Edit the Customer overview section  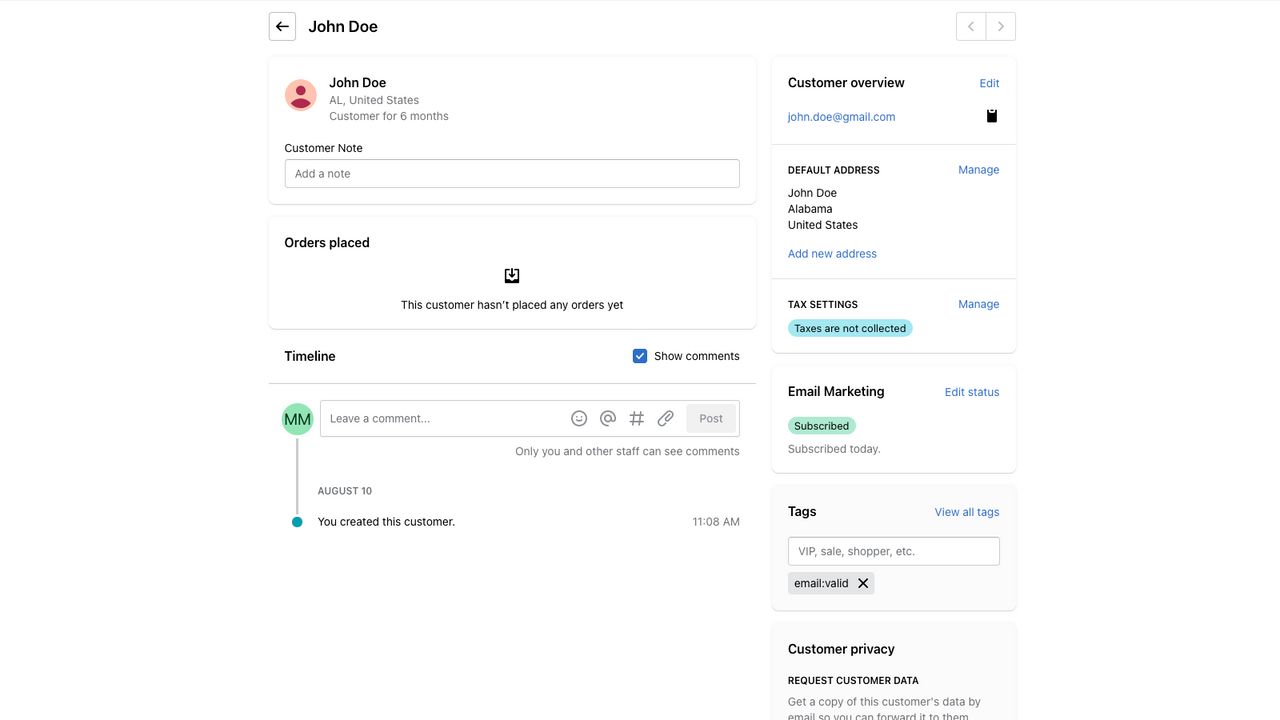988,83
